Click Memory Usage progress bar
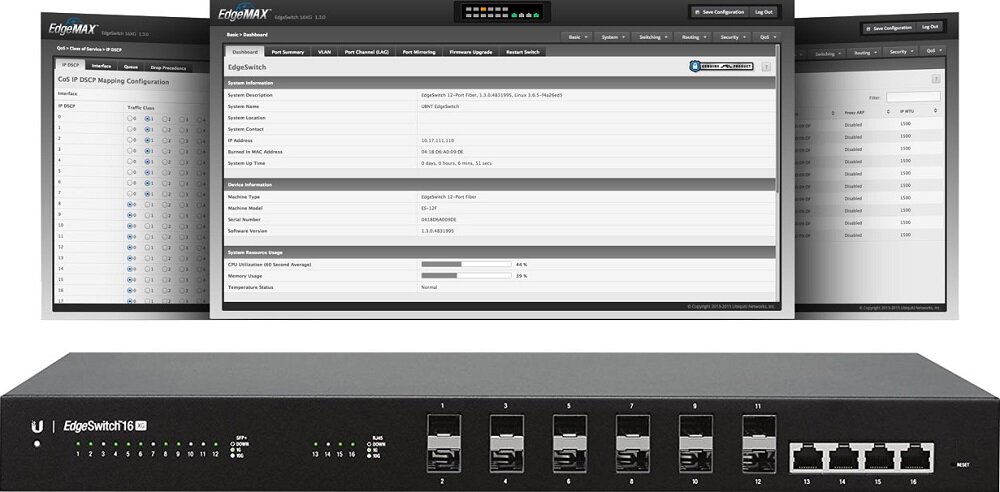This screenshot has height=492, width=1000. click(466, 276)
